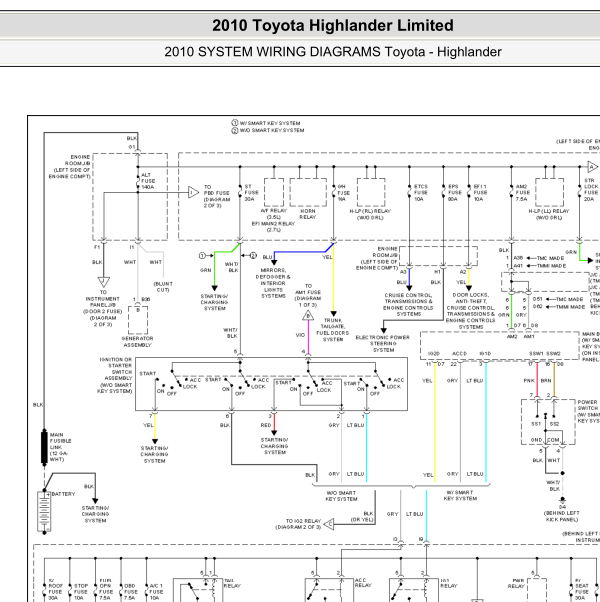Click the "H-LP (RL) RELAY" label

point(370,211)
